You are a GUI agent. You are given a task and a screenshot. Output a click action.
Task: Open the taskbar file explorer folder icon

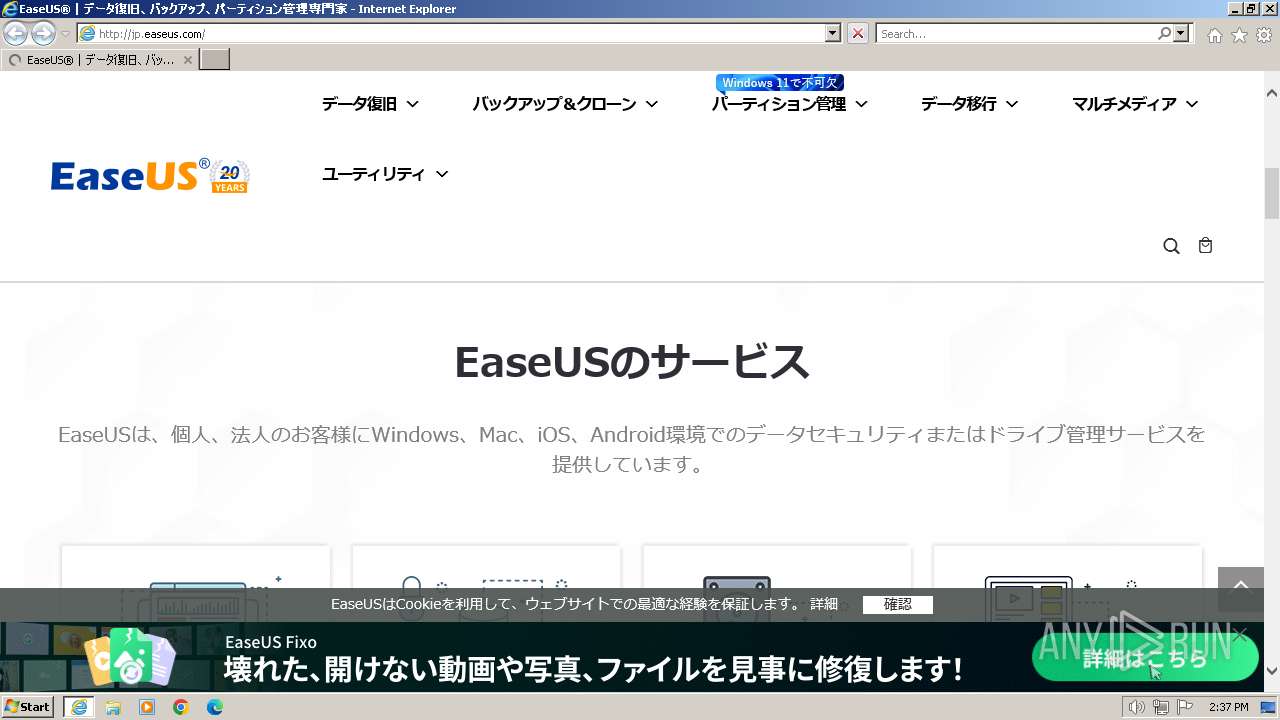(x=113, y=707)
